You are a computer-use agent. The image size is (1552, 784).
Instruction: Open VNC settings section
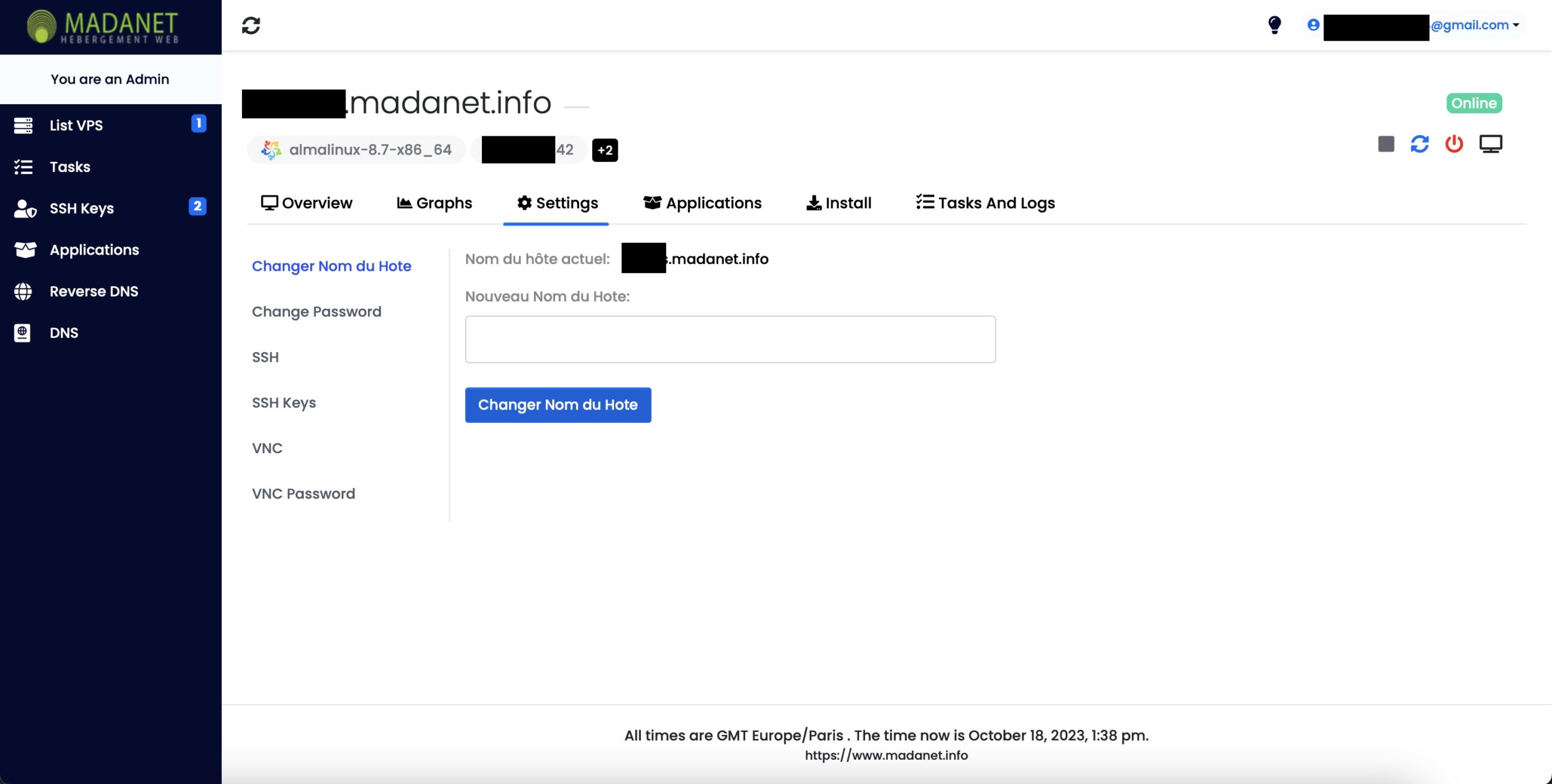pos(267,448)
